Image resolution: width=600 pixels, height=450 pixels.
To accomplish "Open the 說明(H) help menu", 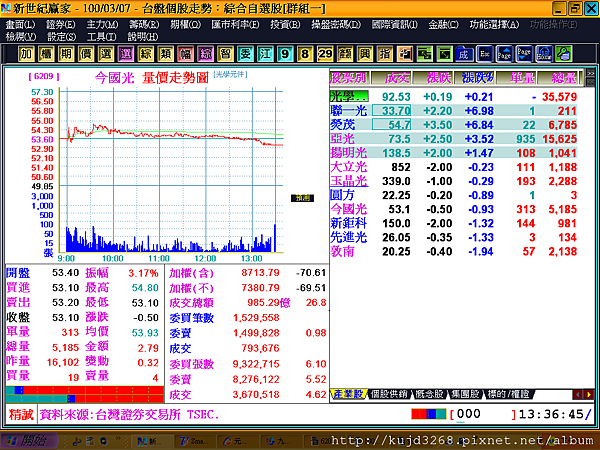I will (143, 37).
